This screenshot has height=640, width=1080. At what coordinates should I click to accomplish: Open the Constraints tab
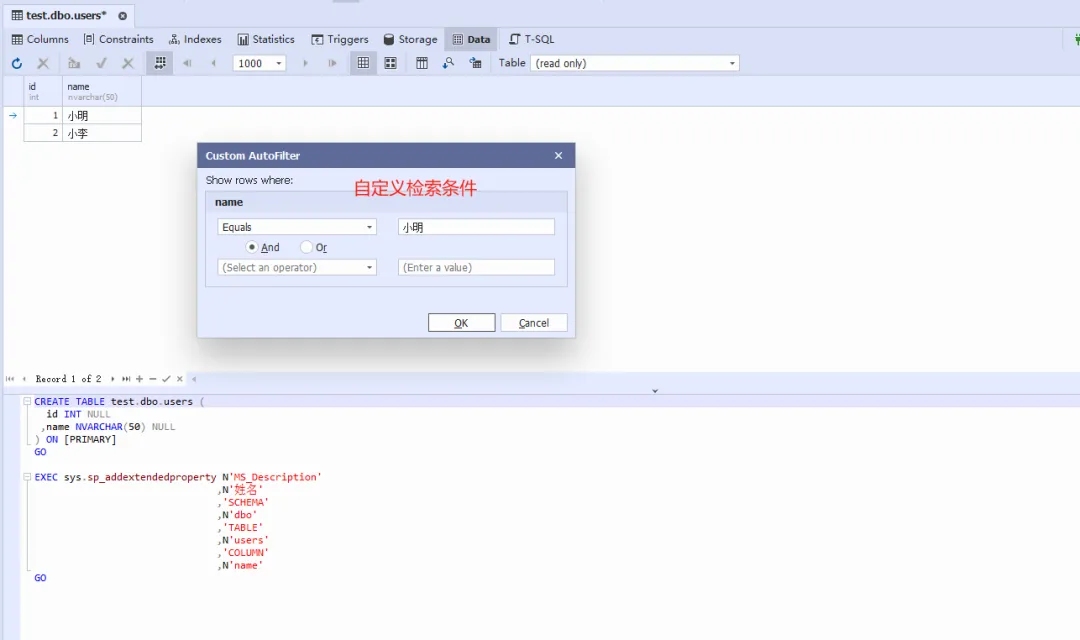[x=118, y=39]
